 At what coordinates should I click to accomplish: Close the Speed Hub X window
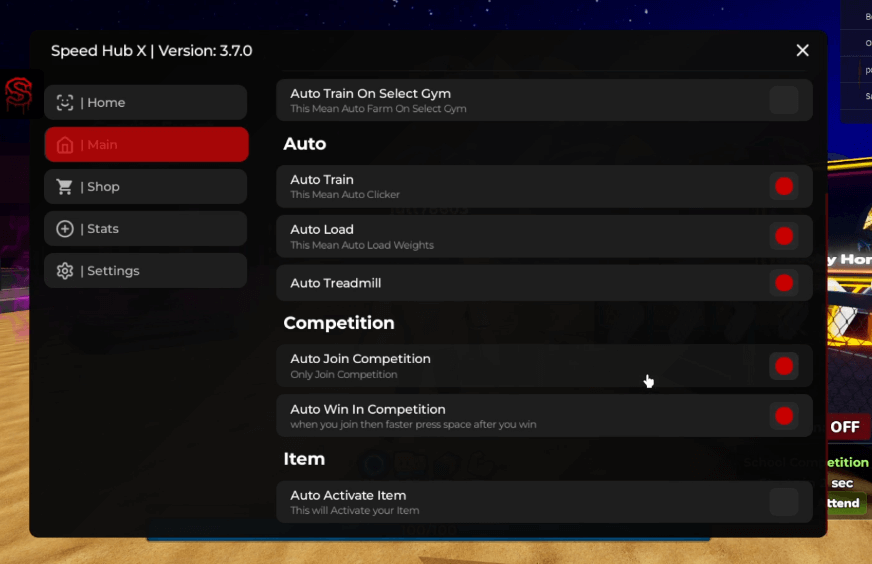802,51
